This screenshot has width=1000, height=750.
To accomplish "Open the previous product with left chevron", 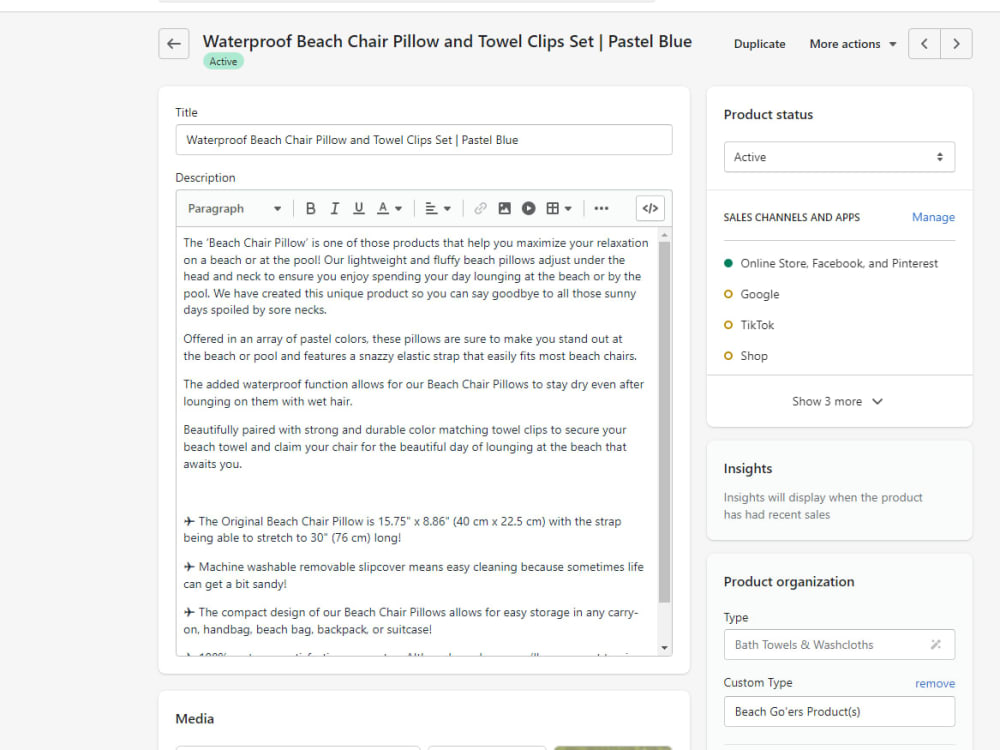I will point(924,44).
